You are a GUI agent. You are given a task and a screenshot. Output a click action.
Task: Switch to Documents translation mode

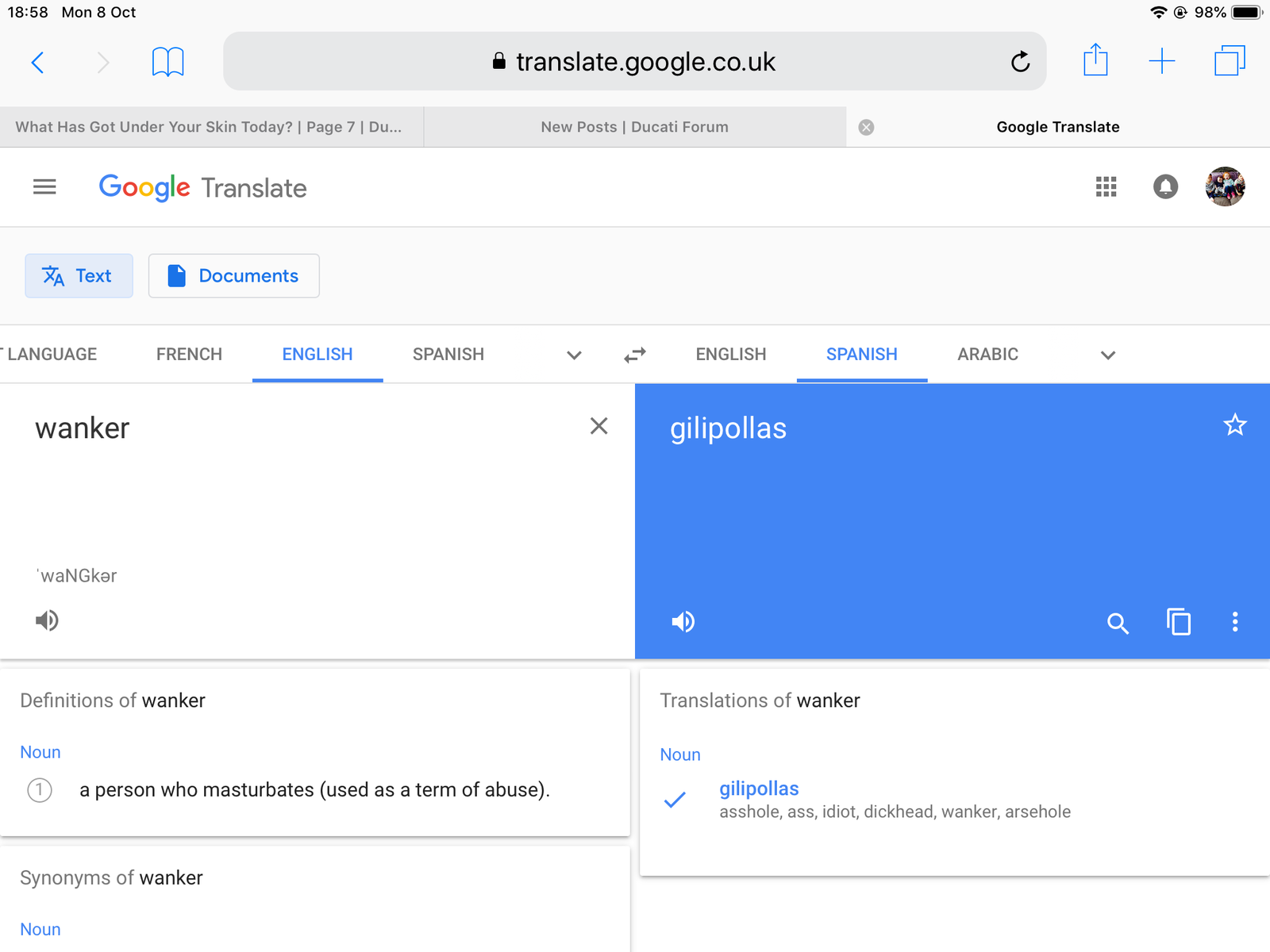click(x=233, y=276)
